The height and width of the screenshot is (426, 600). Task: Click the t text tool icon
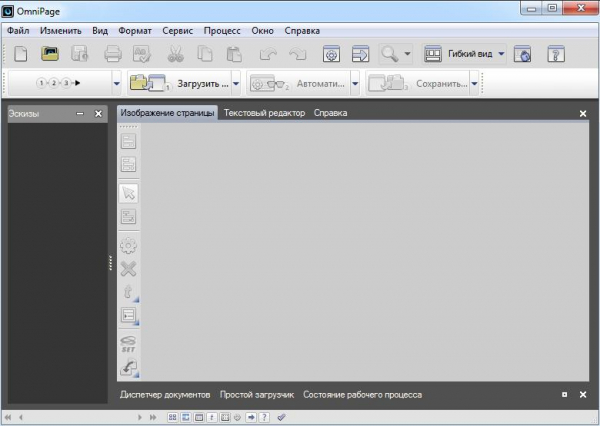(x=129, y=292)
